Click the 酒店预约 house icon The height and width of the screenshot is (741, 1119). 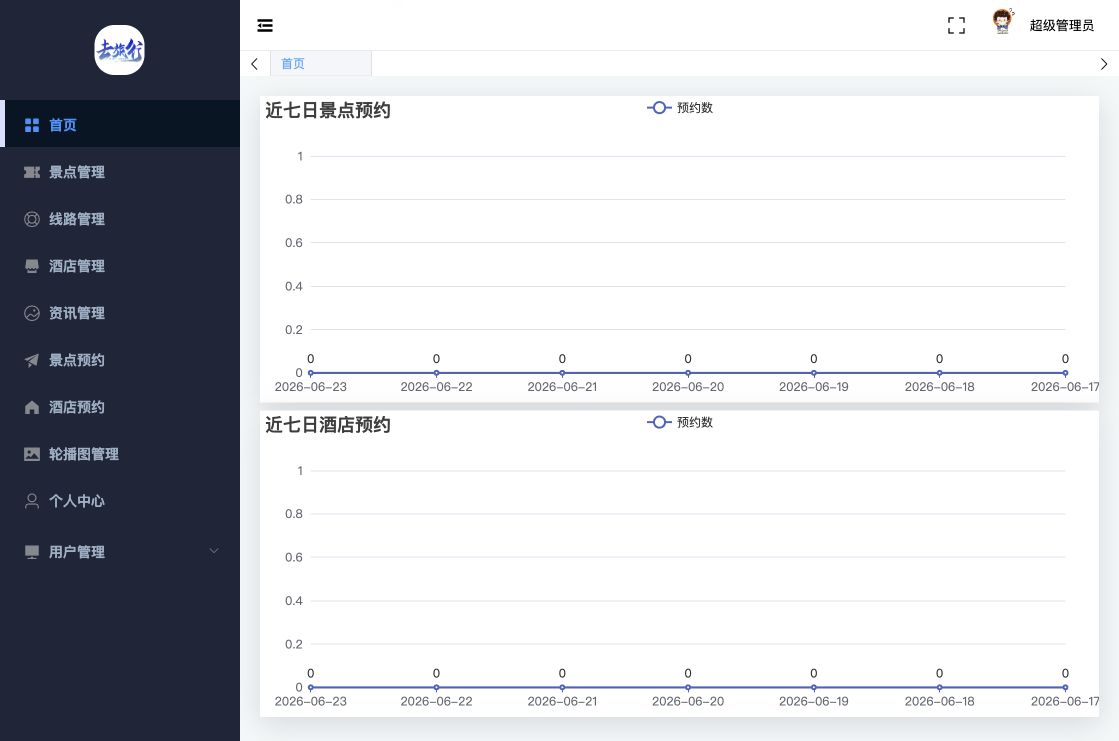(x=32, y=407)
